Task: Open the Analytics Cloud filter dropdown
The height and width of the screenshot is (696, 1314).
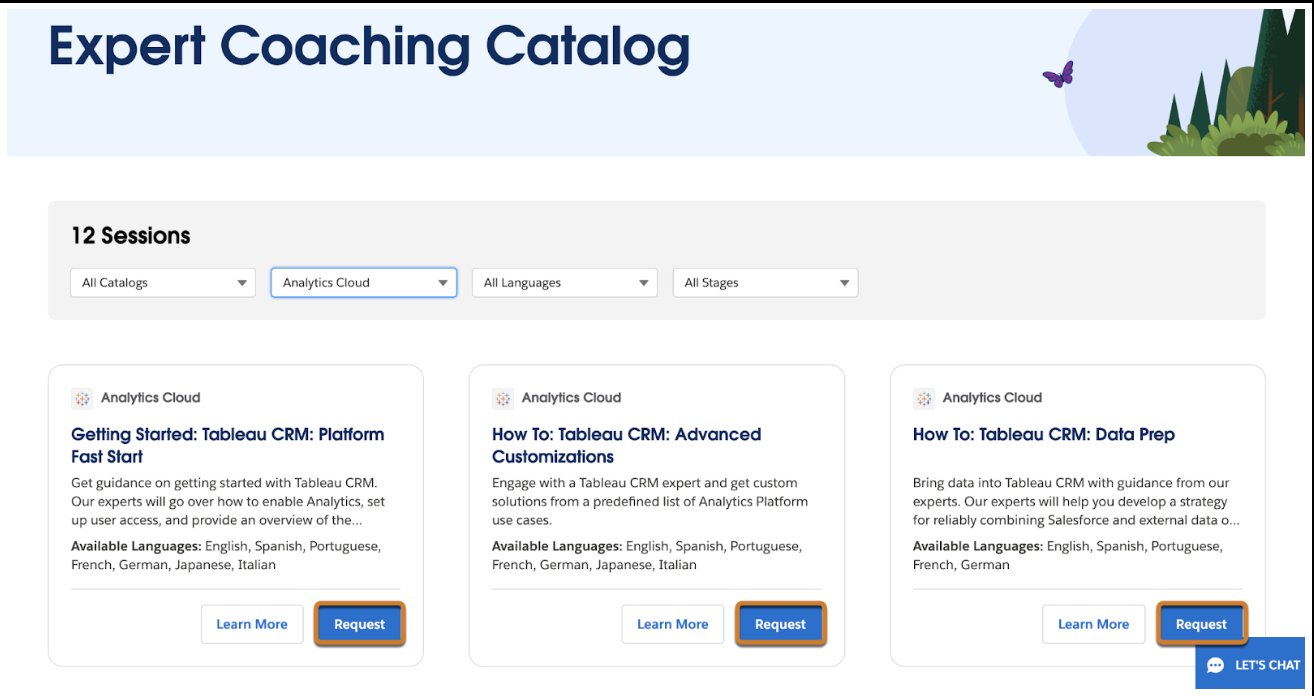Action: click(364, 283)
